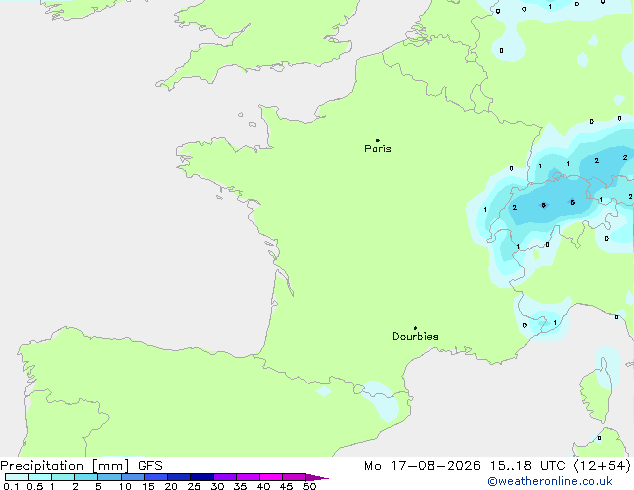The width and height of the screenshot is (634, 490).
Task: Click the Paris city marker dot
Action: 378,140
